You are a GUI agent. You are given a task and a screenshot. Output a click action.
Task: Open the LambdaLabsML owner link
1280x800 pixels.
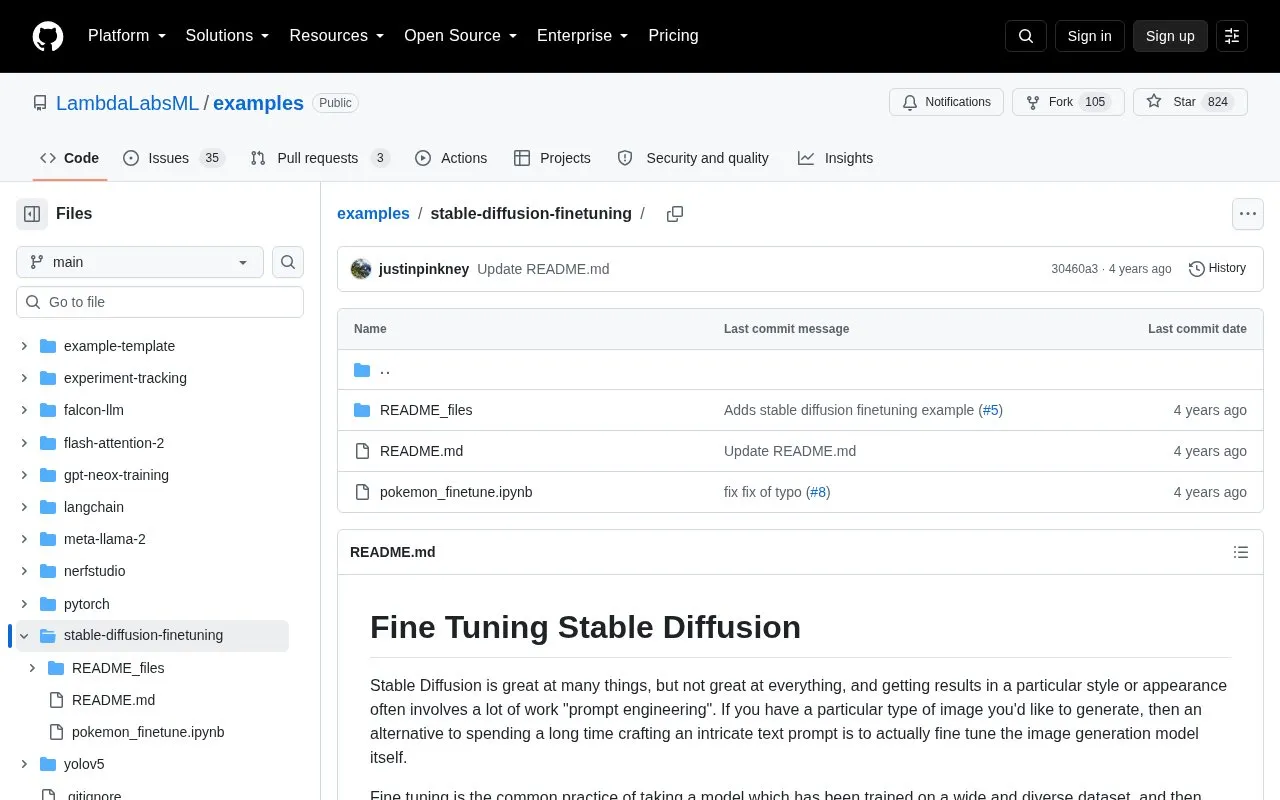point(127,103)
